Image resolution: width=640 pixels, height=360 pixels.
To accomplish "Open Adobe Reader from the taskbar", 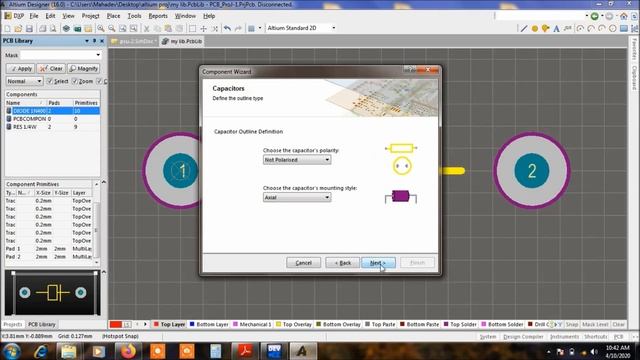I will click(245, 351).
